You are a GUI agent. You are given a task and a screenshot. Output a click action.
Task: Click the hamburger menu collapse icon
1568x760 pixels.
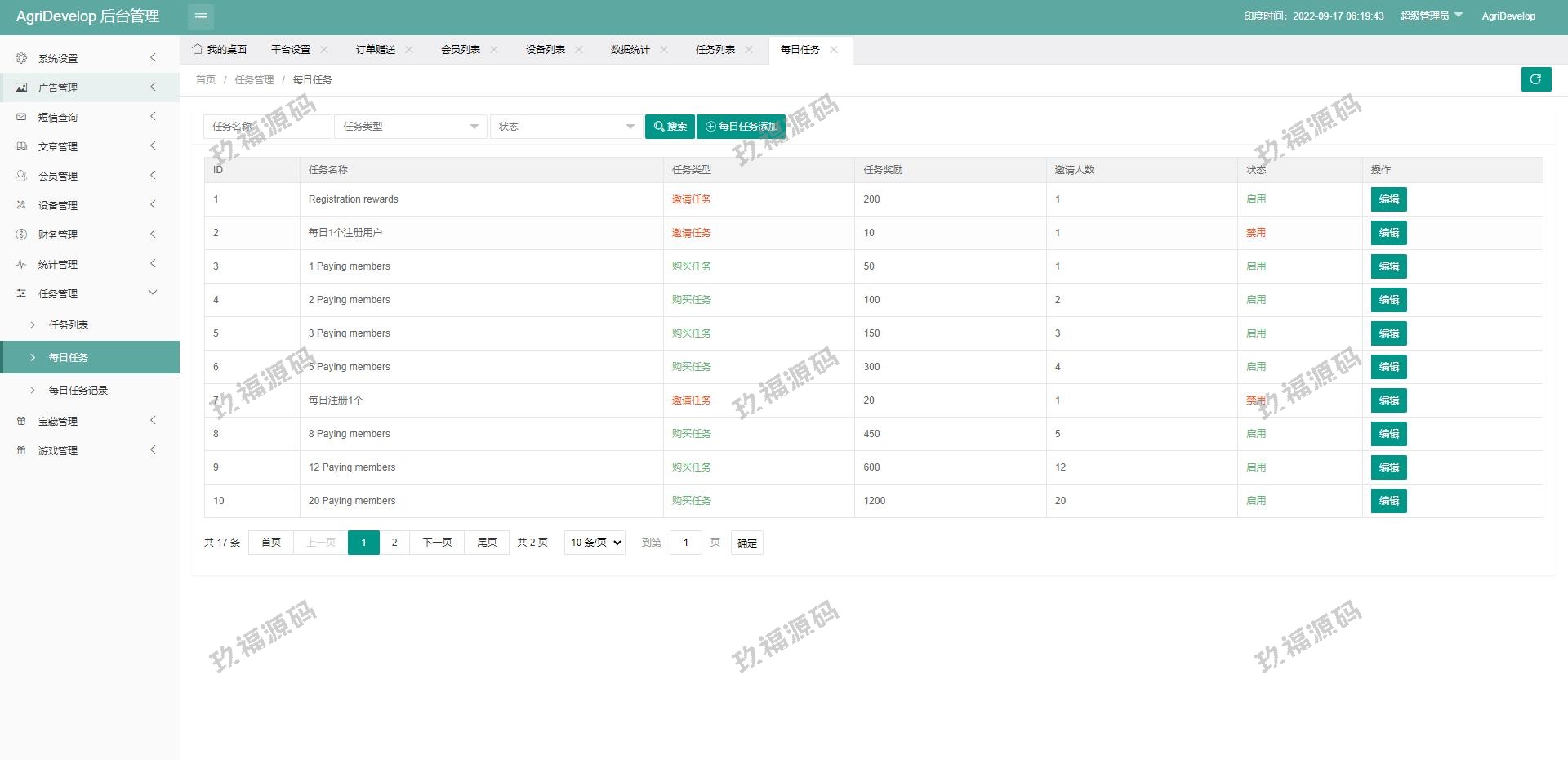[x=201, y=16]
